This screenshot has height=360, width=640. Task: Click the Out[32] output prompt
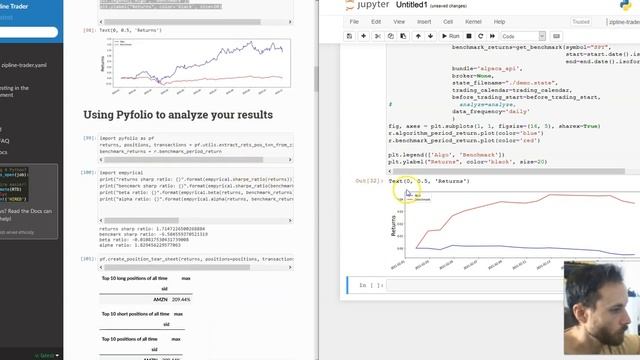click(369, 181)
